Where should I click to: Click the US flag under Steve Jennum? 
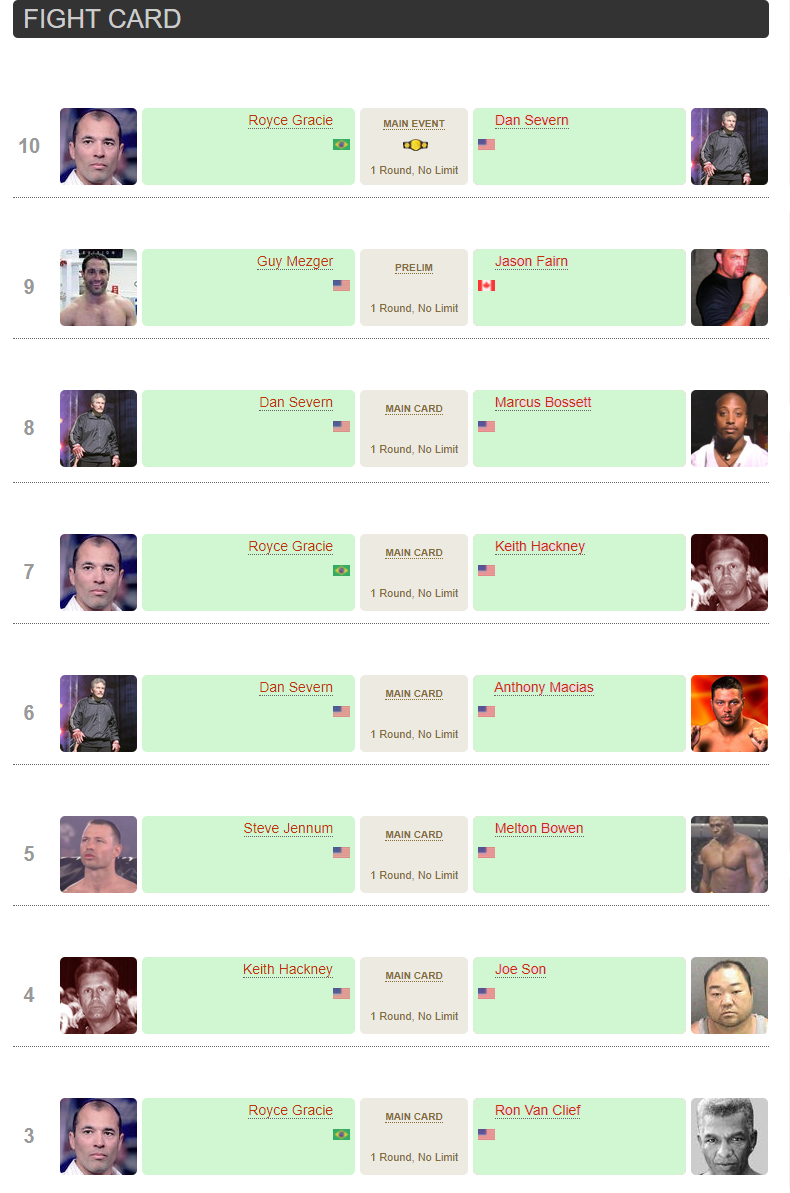pyautogui.click(x=341, y=852)
